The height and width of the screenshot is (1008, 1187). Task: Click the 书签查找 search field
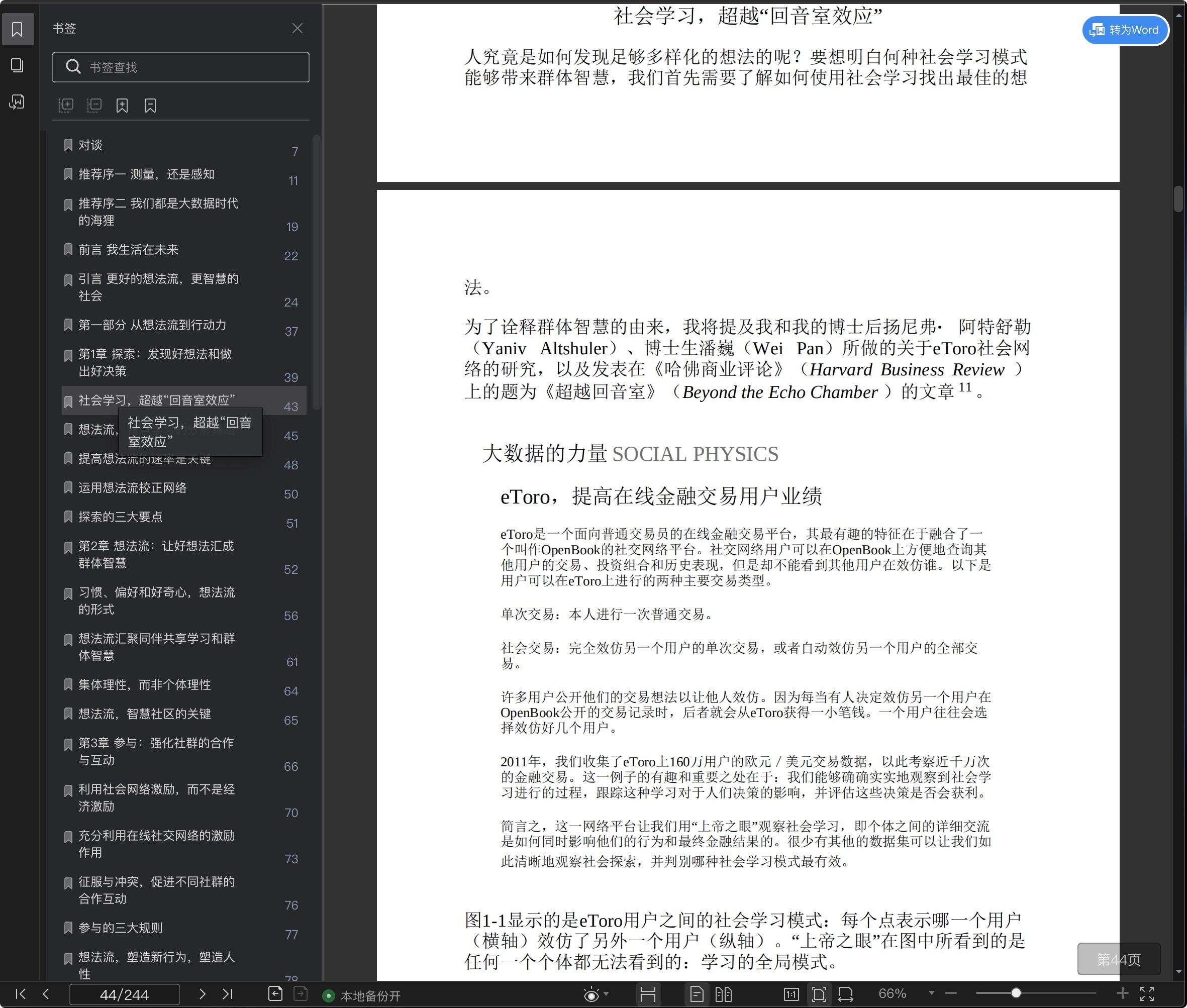coord(180,67)
